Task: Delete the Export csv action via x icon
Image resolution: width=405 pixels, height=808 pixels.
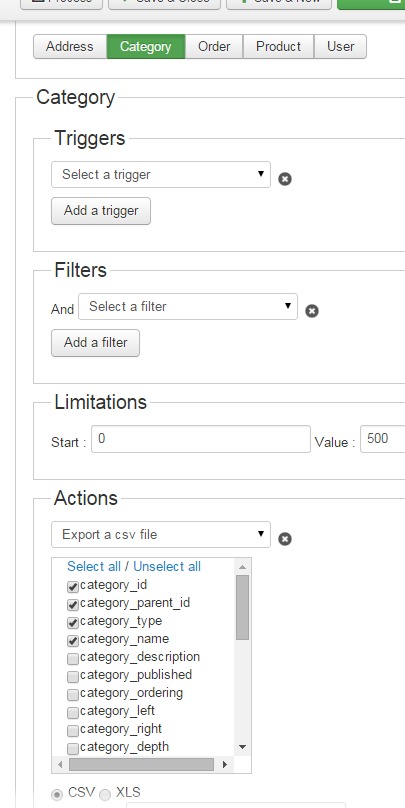Action: [285, 539]
